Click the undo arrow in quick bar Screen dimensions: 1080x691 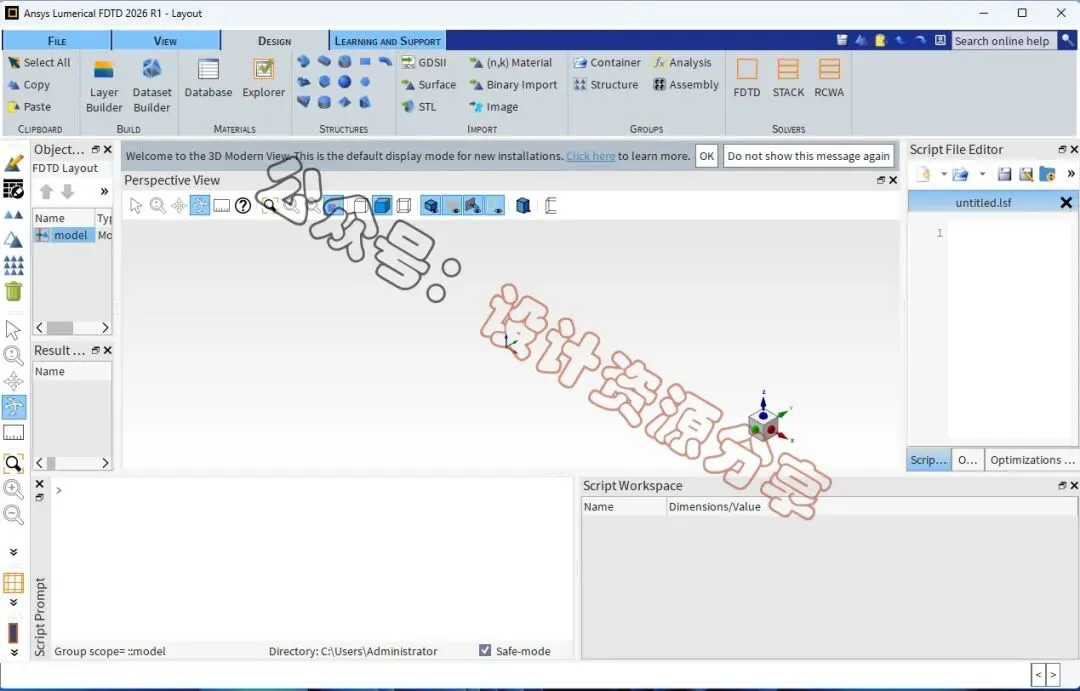tap(900, 40)
